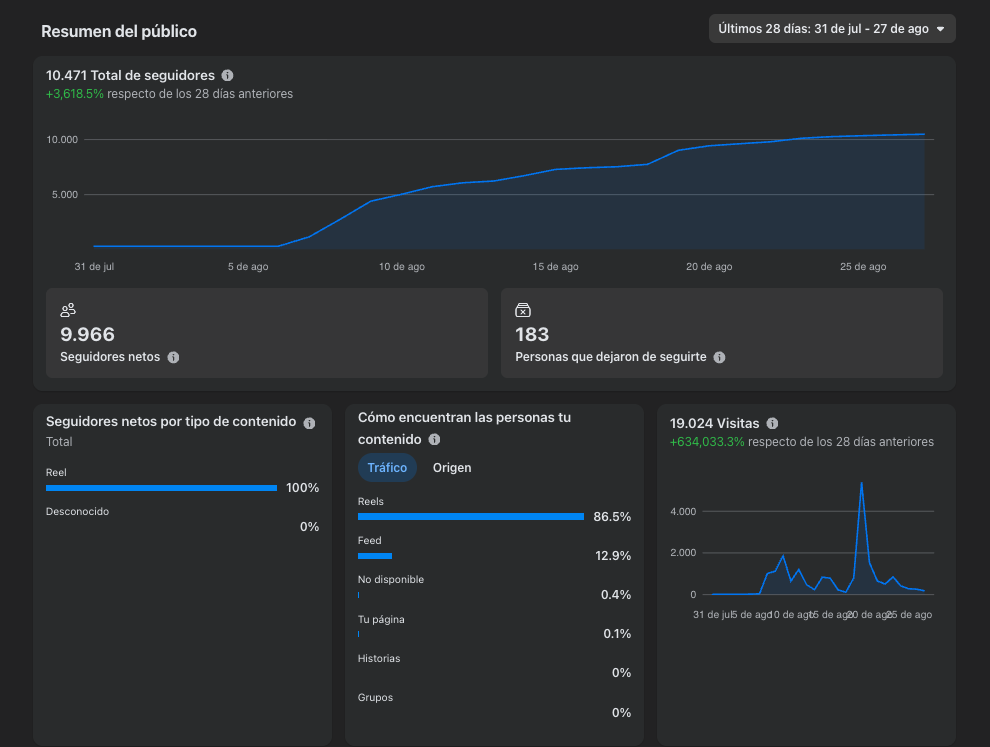Click info icon beside Cómo encuentran las personas
The width and height of the screenshot is (990, 747).
tap(434, 439)
